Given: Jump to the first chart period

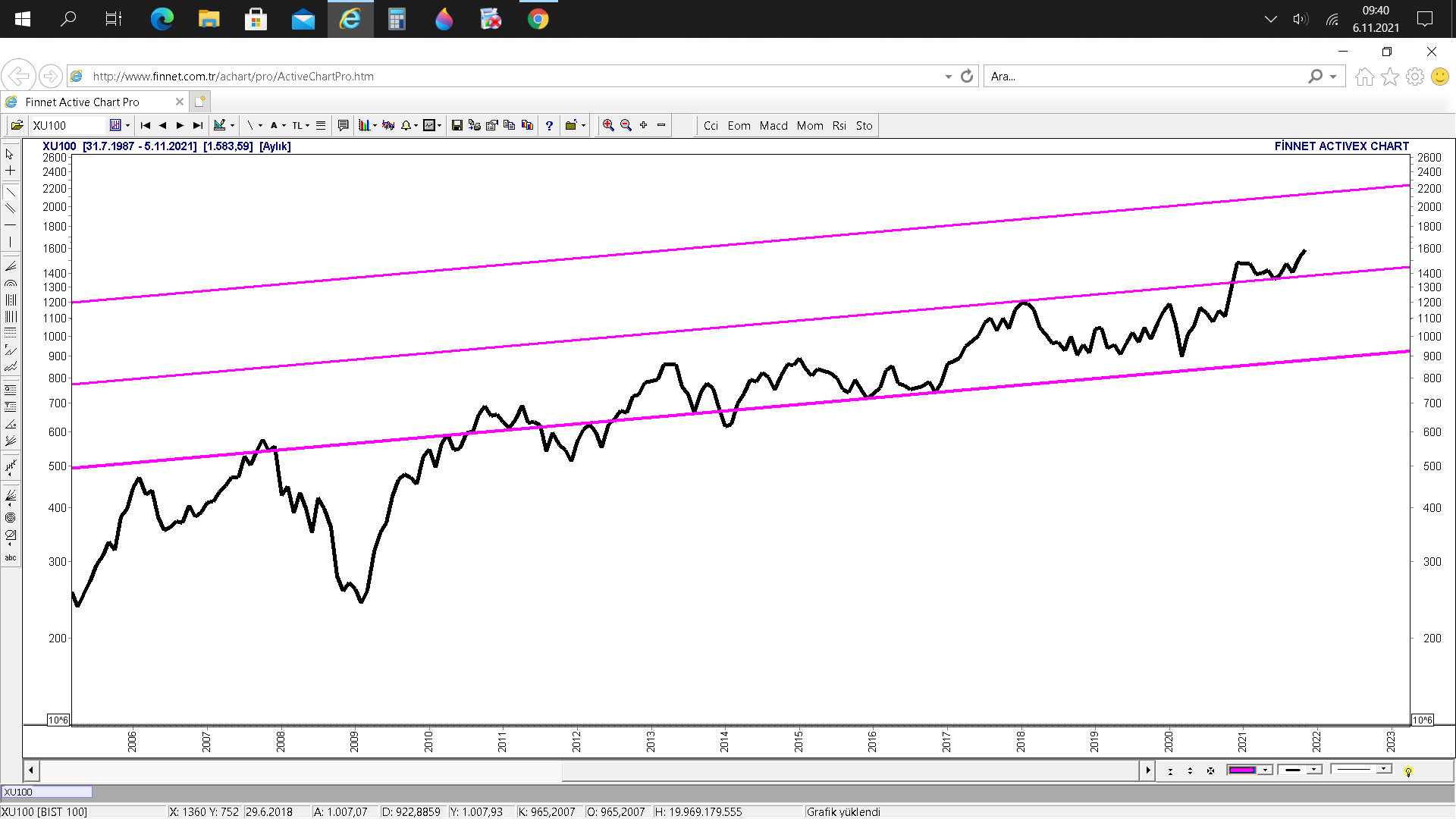Looking at the screenshot, I should point(146,126).
